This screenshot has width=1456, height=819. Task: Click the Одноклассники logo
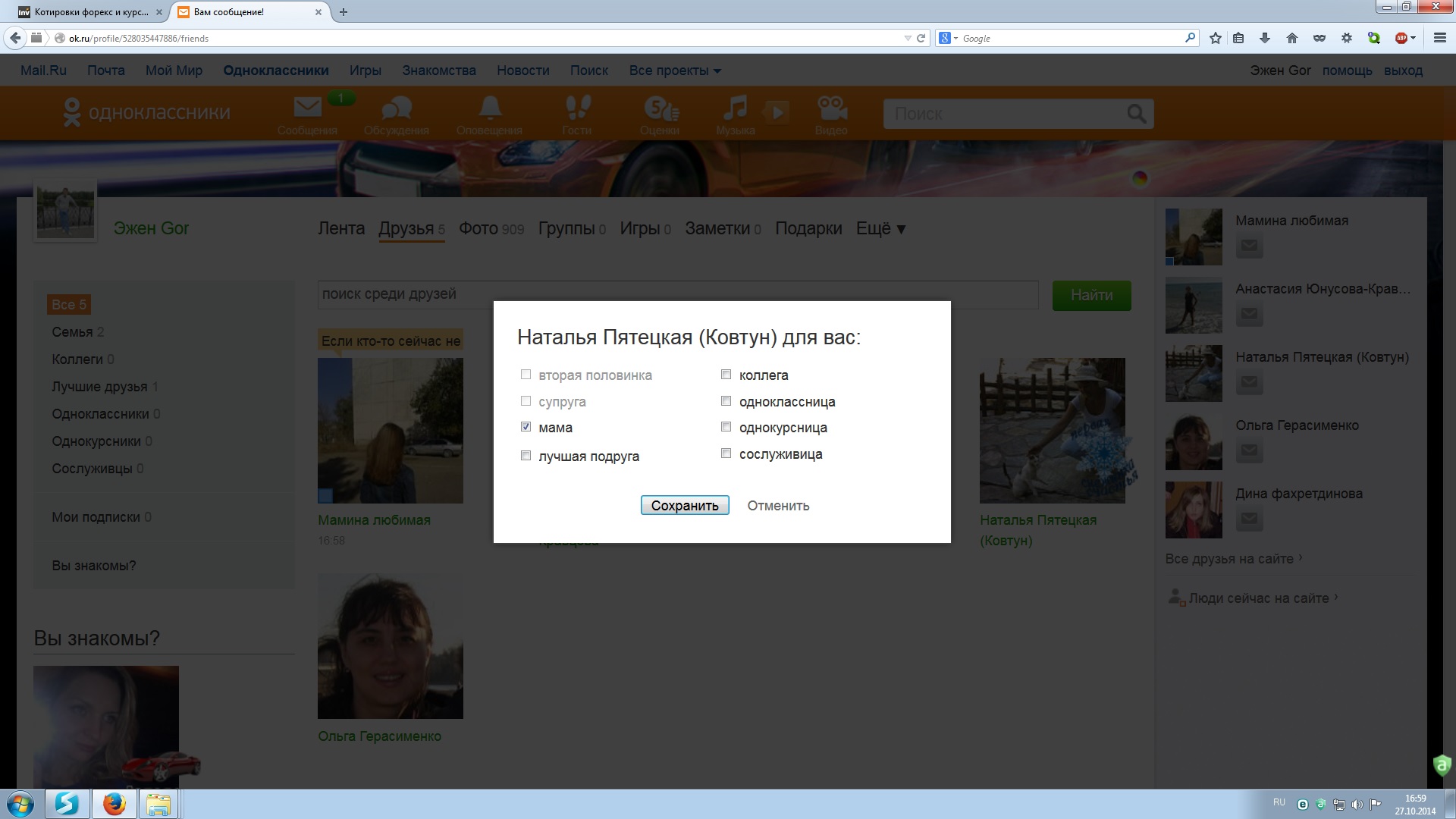[x=147, y=112]
